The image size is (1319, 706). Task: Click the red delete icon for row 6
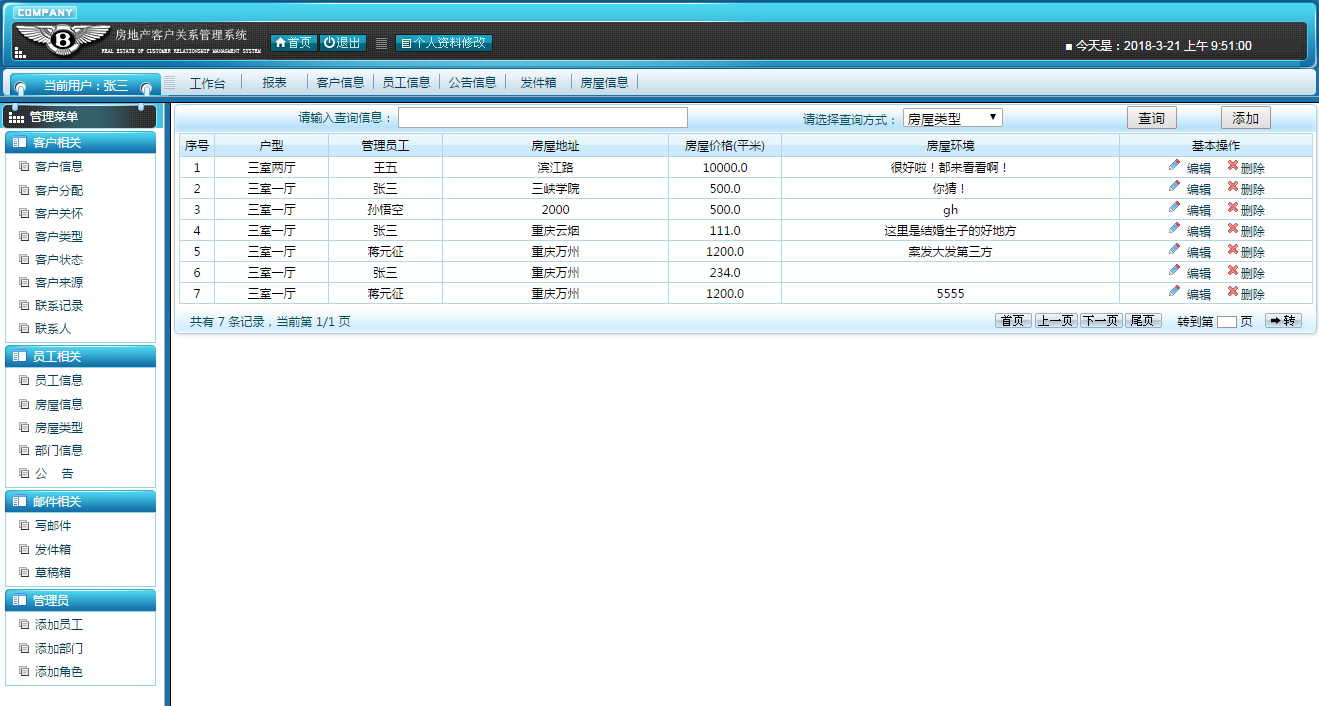pos(1233,271)
